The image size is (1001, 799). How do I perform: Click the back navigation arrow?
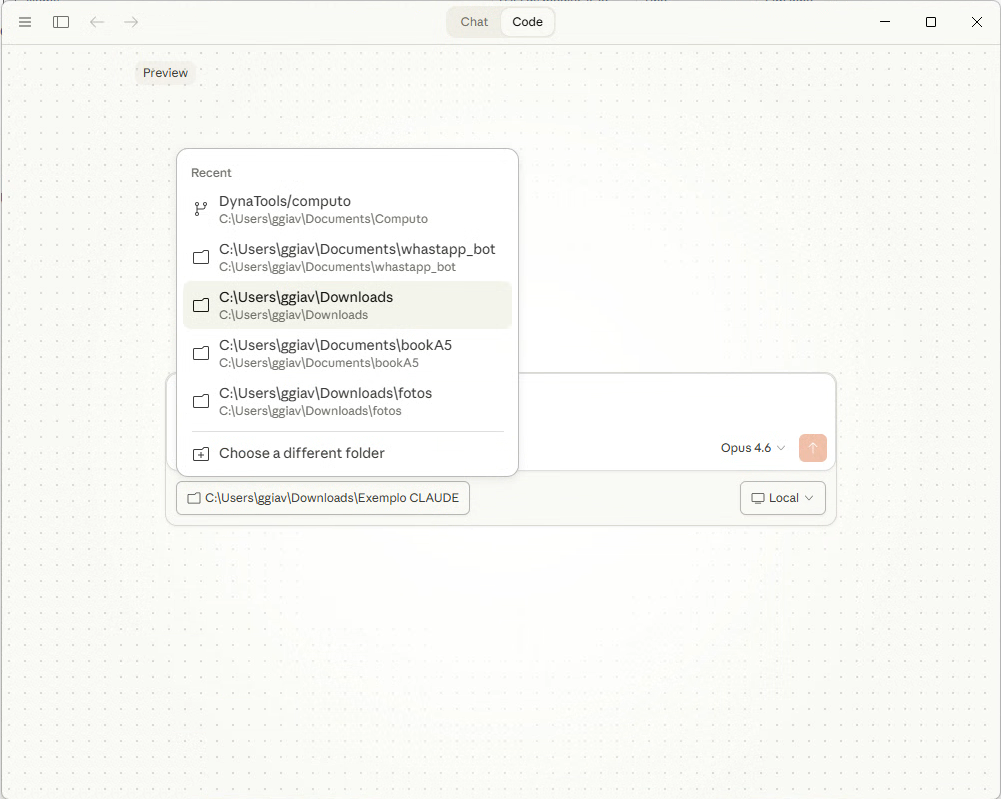click(97, 22)
